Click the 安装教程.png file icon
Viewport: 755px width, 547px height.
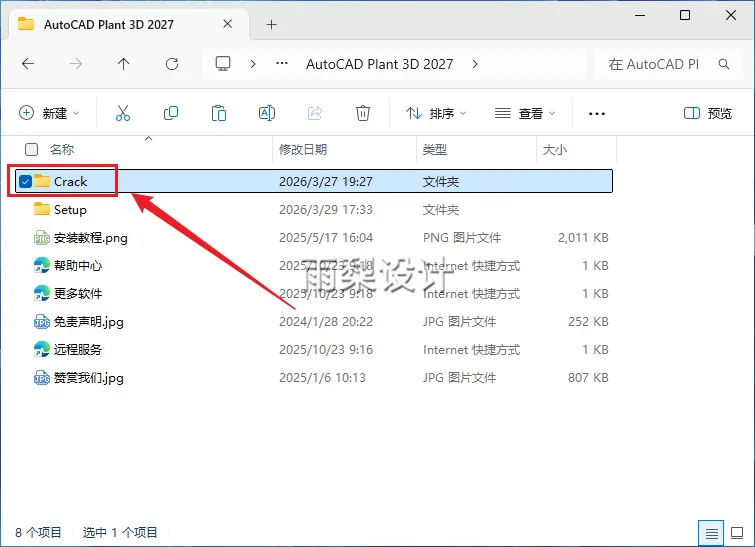[x=42, y=237]
